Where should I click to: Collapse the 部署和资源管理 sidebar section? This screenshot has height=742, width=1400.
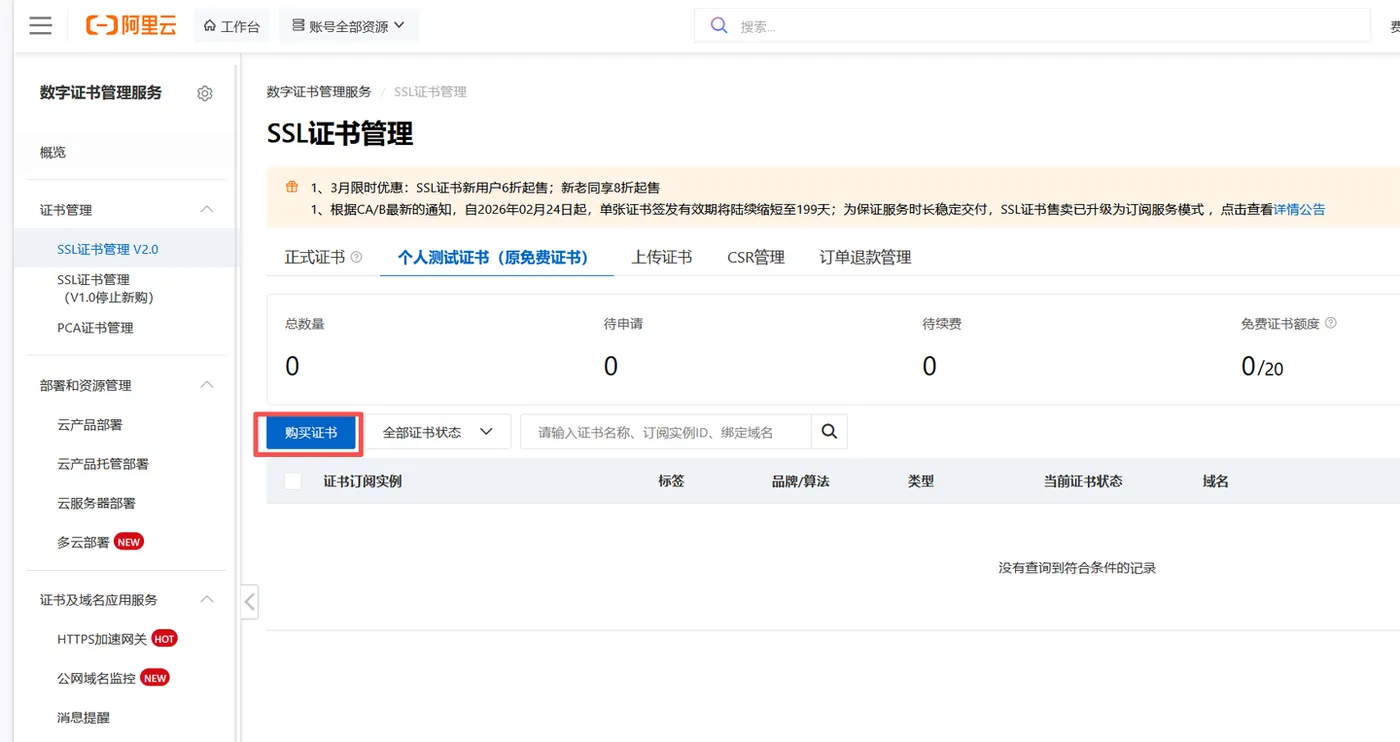pos(207,385)
